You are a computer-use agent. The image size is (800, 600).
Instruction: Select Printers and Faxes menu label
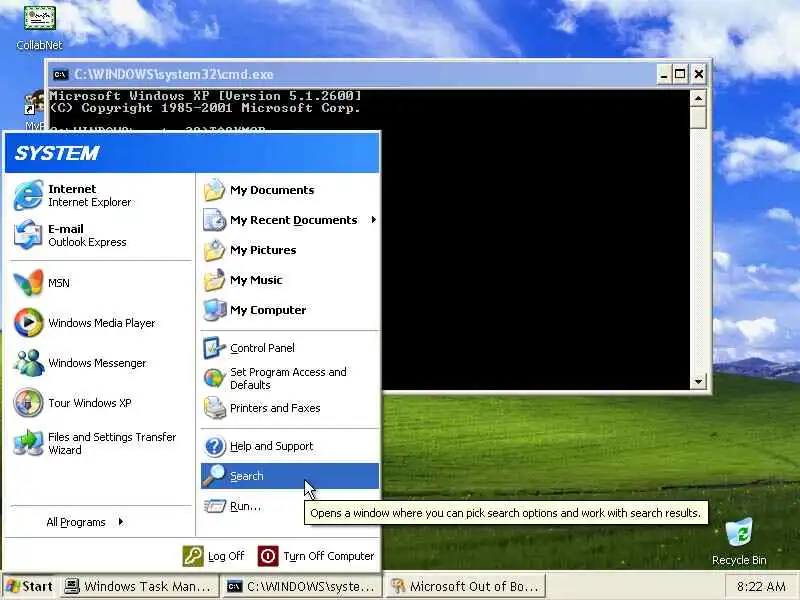click(275, 408)
